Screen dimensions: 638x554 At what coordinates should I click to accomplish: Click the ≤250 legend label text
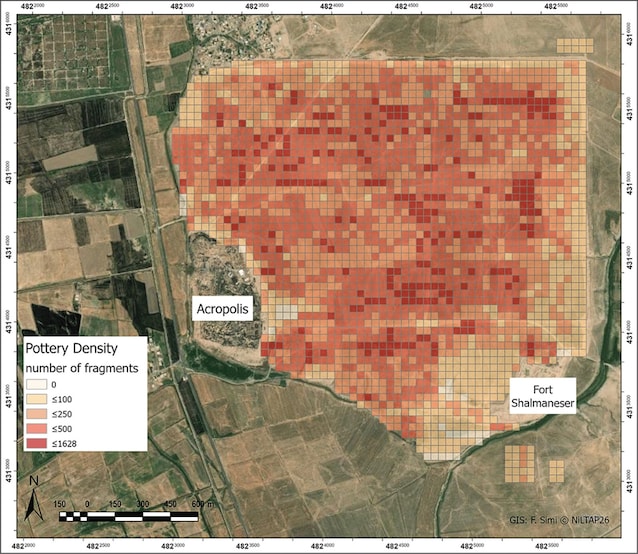click(62, 414)
